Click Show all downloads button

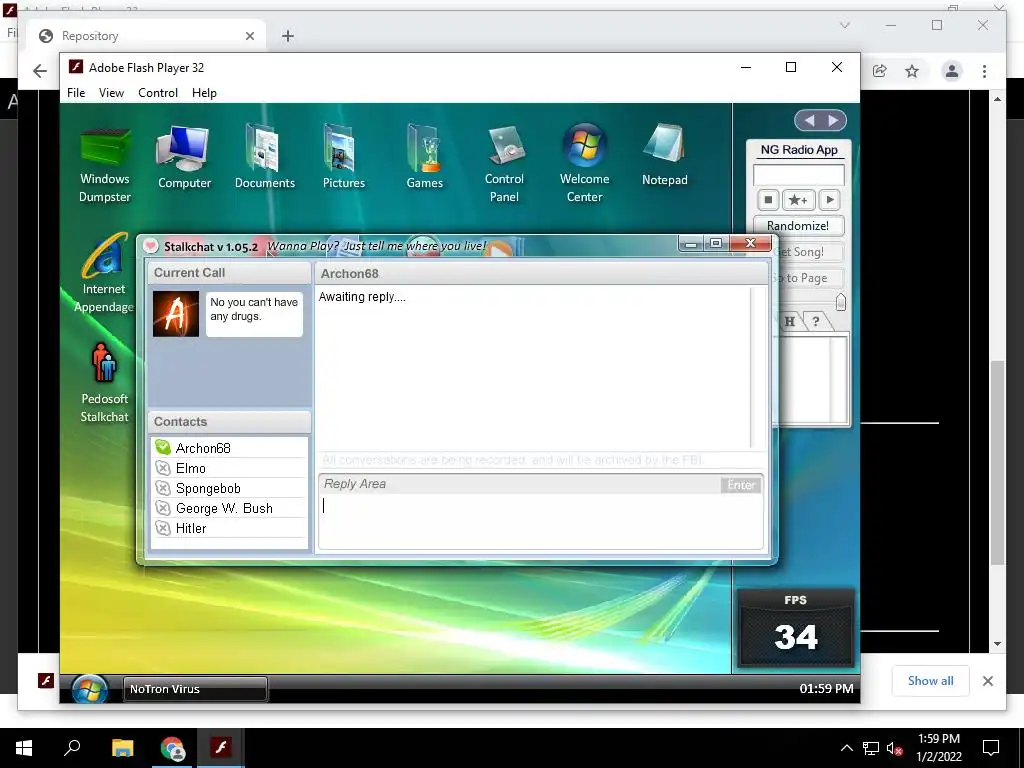click(930, 680)
